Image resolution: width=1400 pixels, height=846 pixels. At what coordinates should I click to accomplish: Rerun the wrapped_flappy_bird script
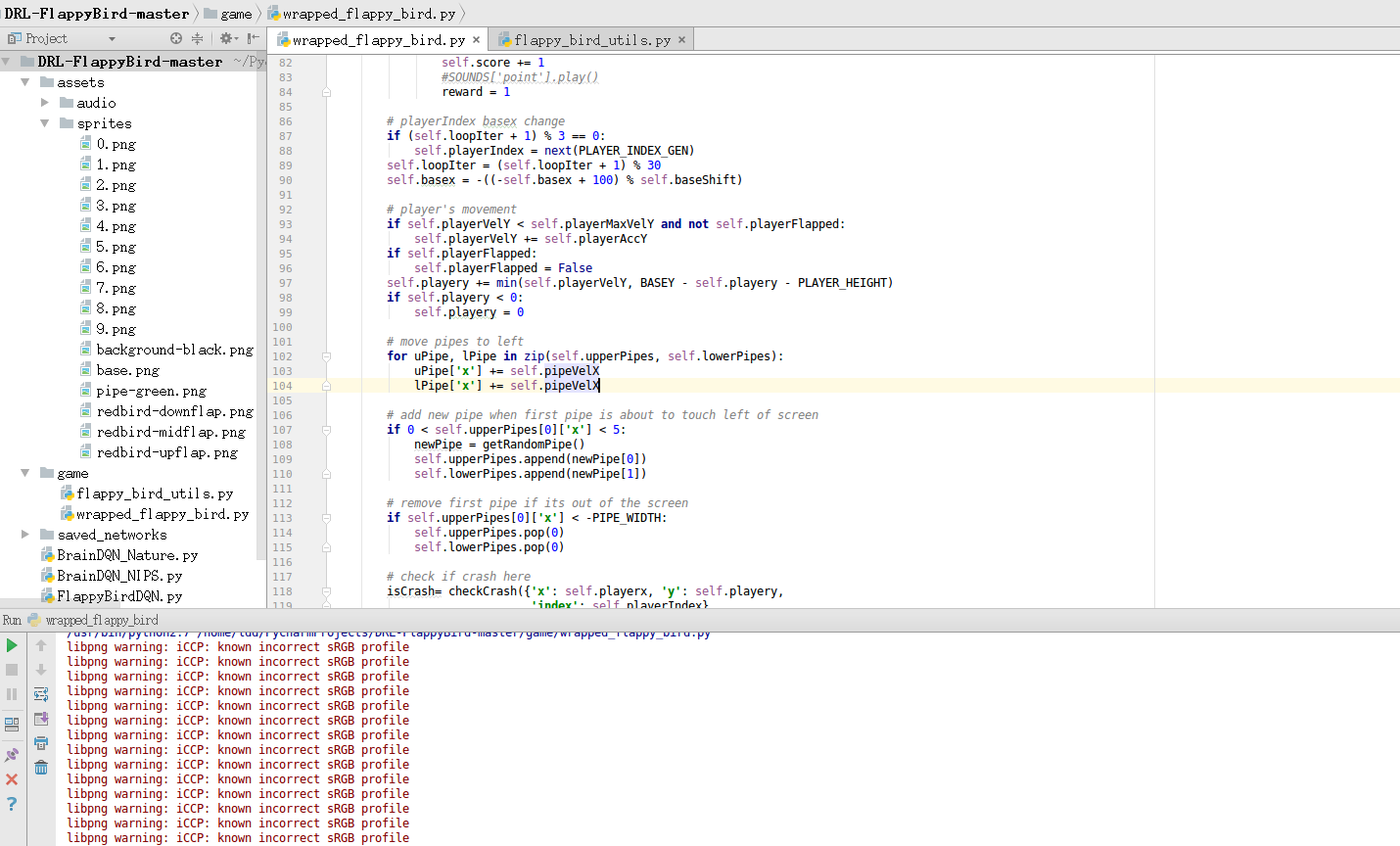click(12, 645)
